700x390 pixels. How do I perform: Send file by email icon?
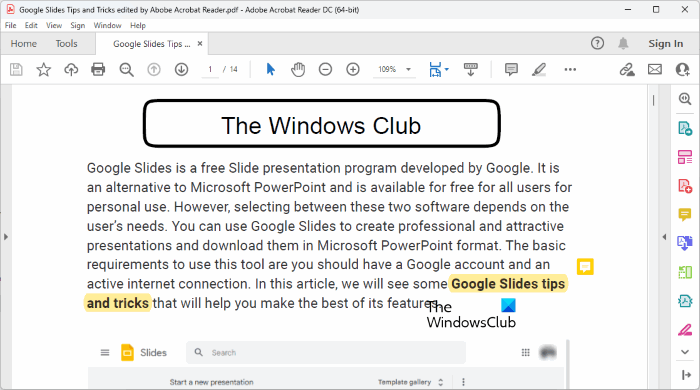click(655, 69)
